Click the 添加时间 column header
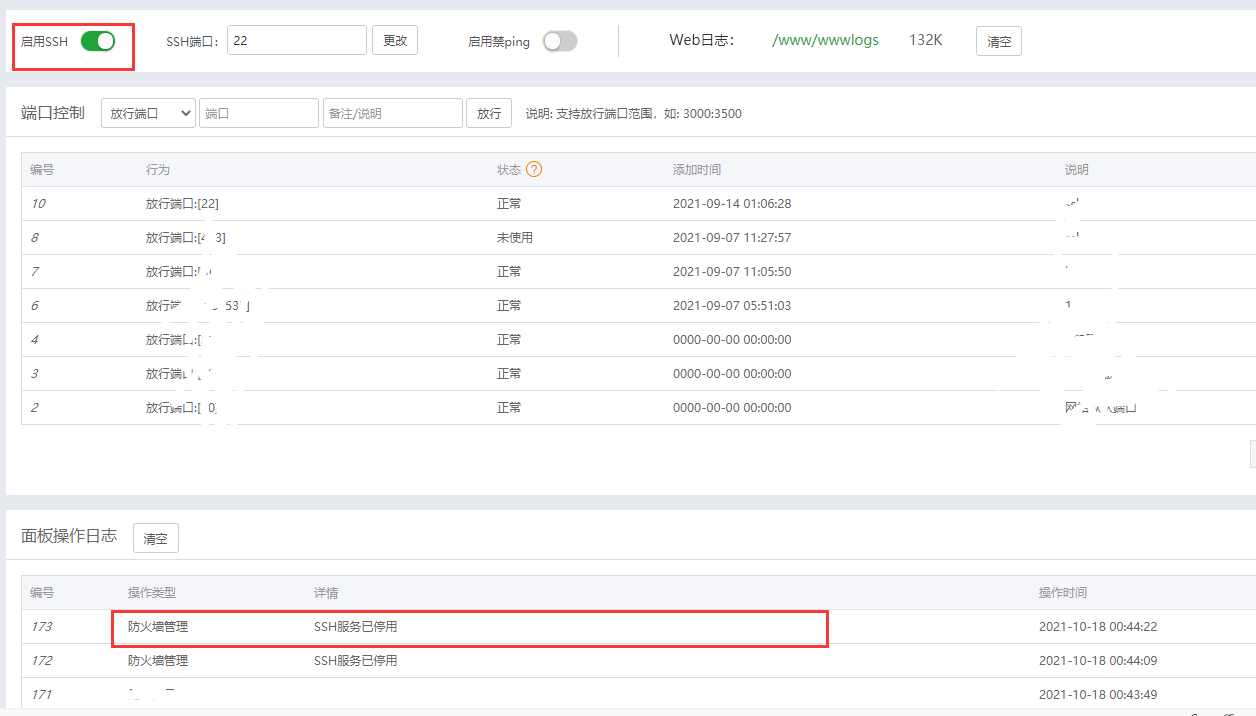This screenshot has height=716, width=1256. click(x=697, y=169)
